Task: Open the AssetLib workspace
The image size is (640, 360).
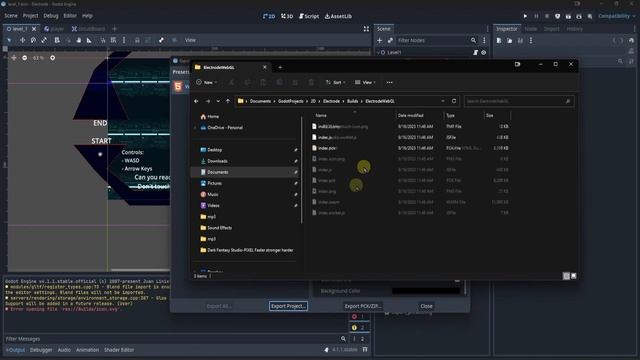Action: click(338, 16)
